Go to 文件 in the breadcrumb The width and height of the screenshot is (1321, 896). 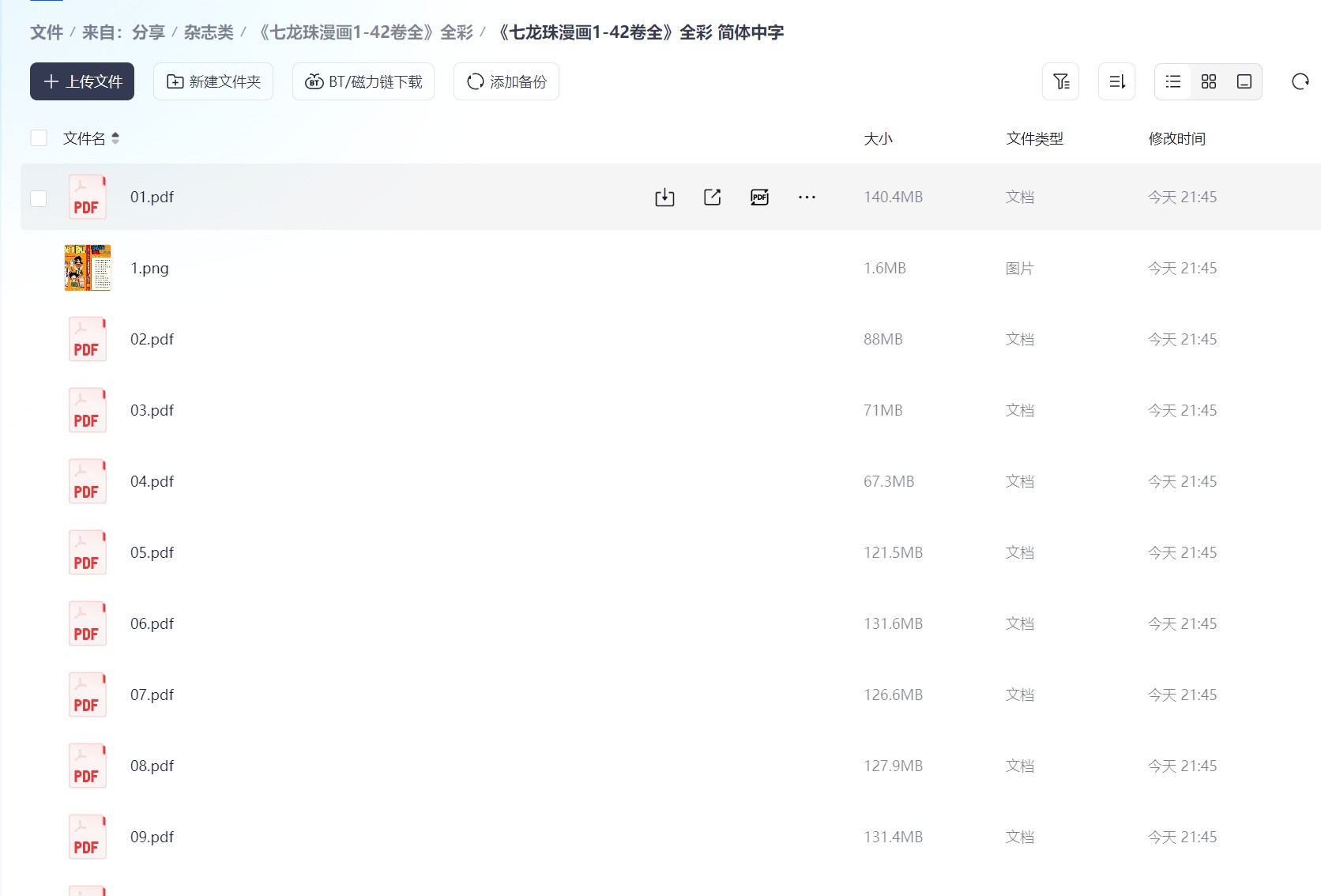[x=47, y=32]
